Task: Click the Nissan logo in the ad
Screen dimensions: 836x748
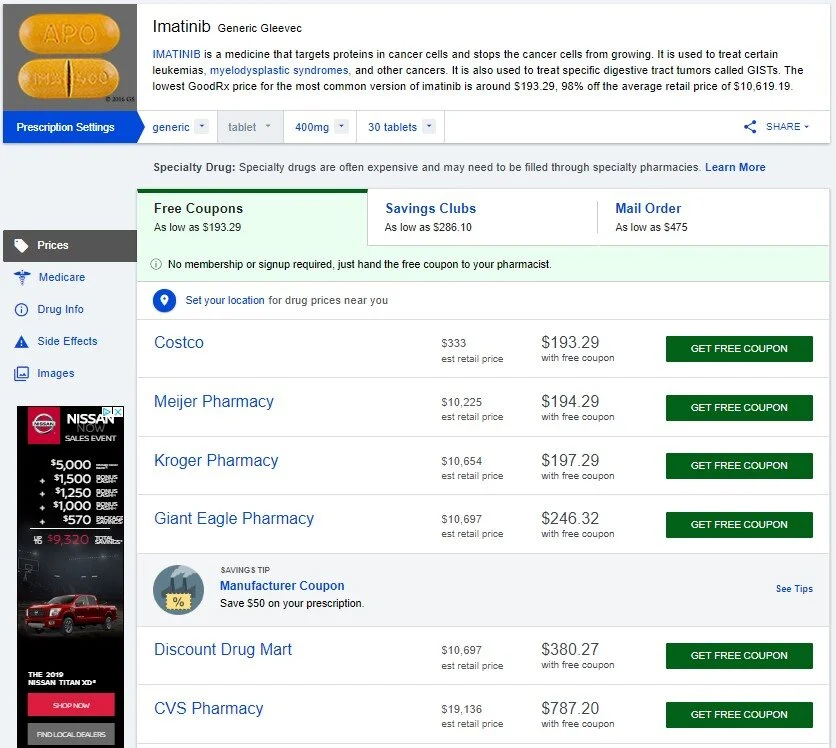Action: 44,425
